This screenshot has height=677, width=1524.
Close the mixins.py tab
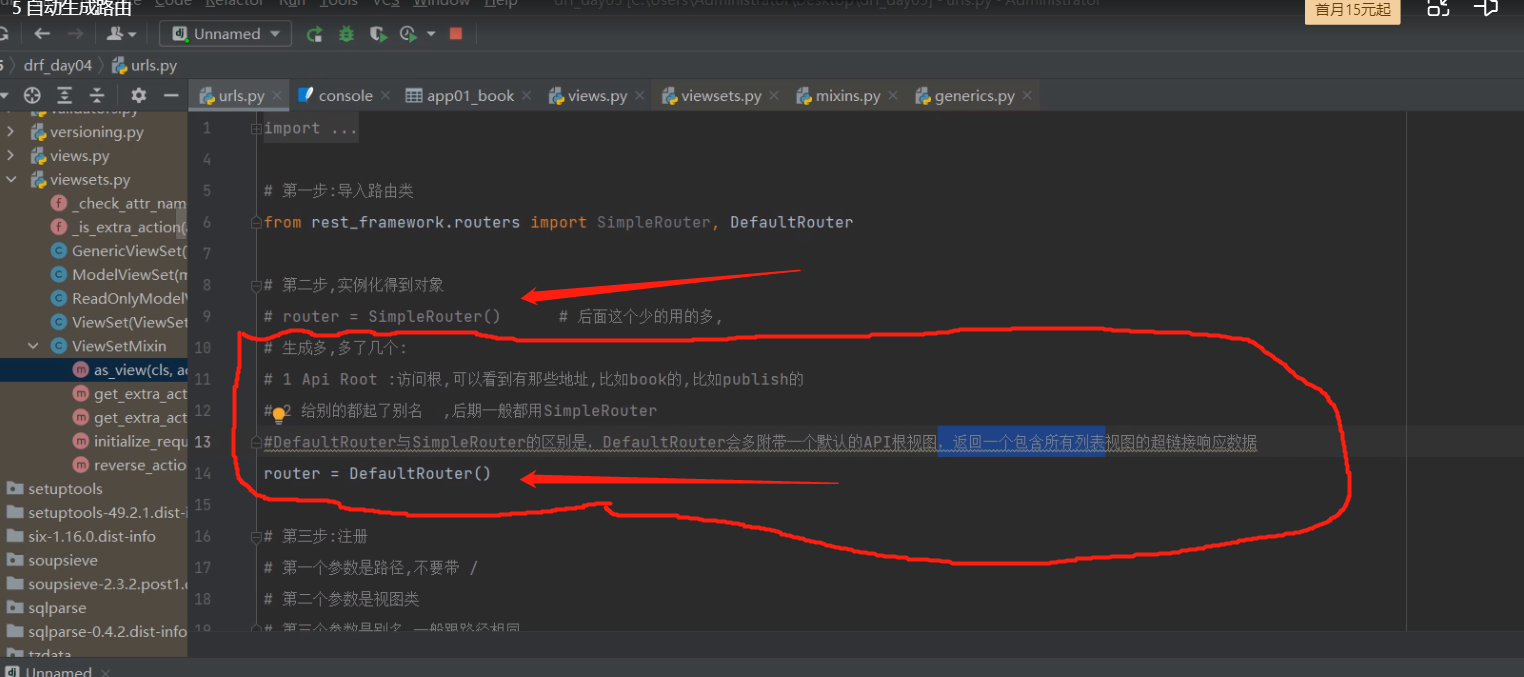click(x=893, y=96)
